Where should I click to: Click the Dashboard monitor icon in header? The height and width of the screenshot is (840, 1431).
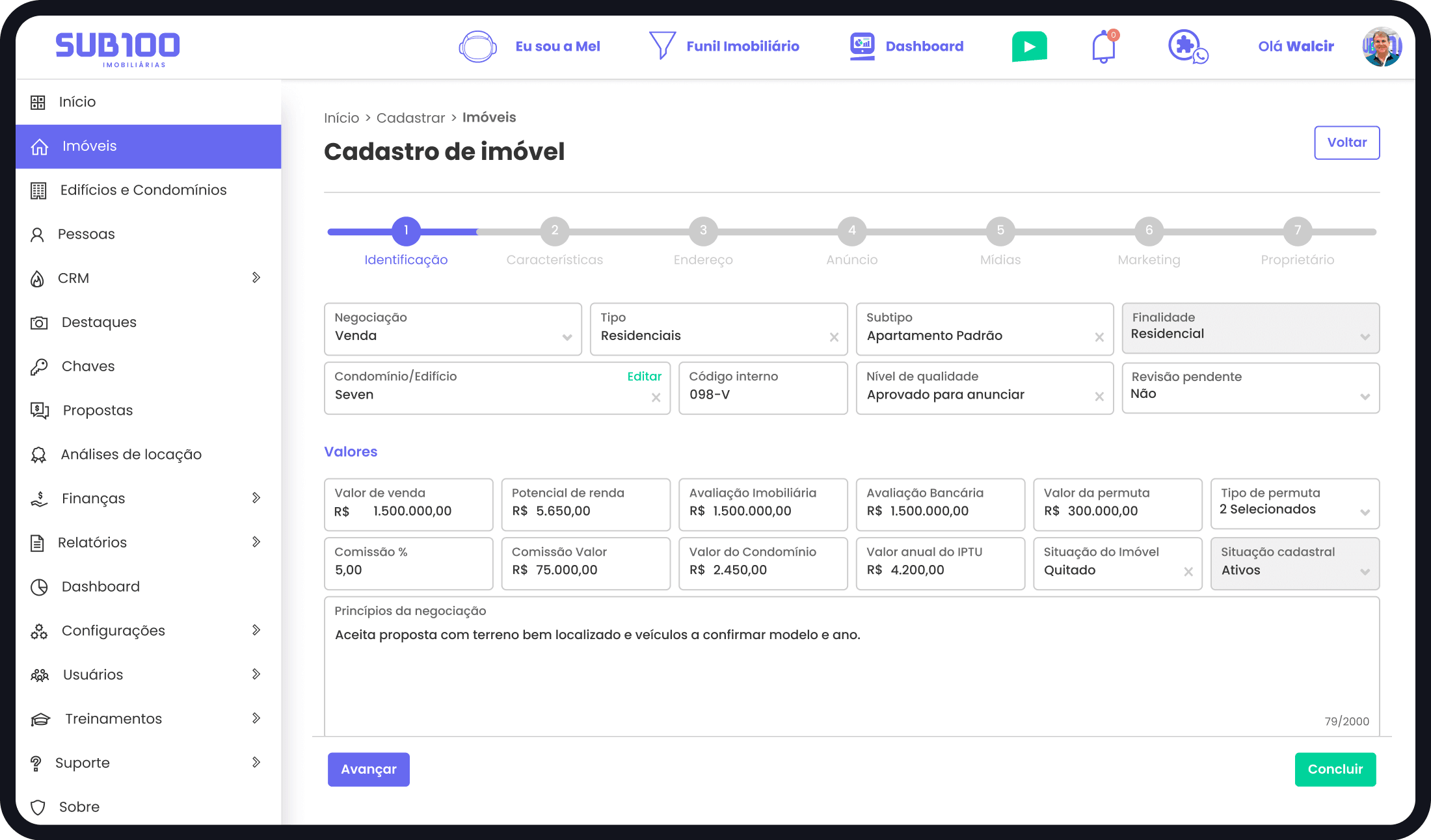(x=863, y=46)
